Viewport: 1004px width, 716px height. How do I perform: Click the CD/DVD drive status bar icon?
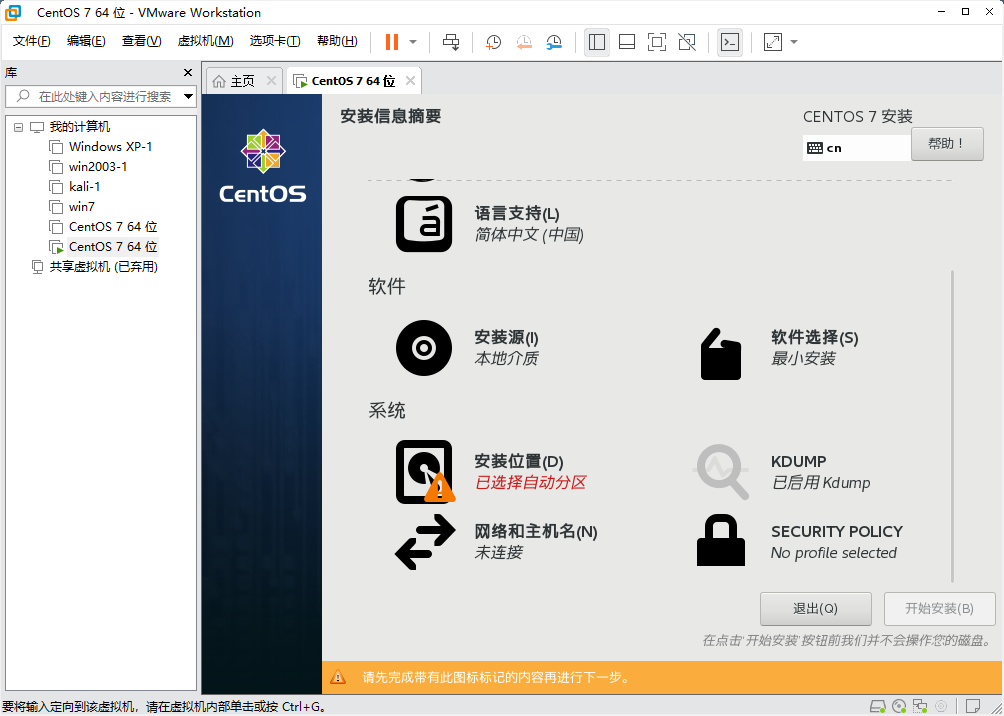point(899,706)
